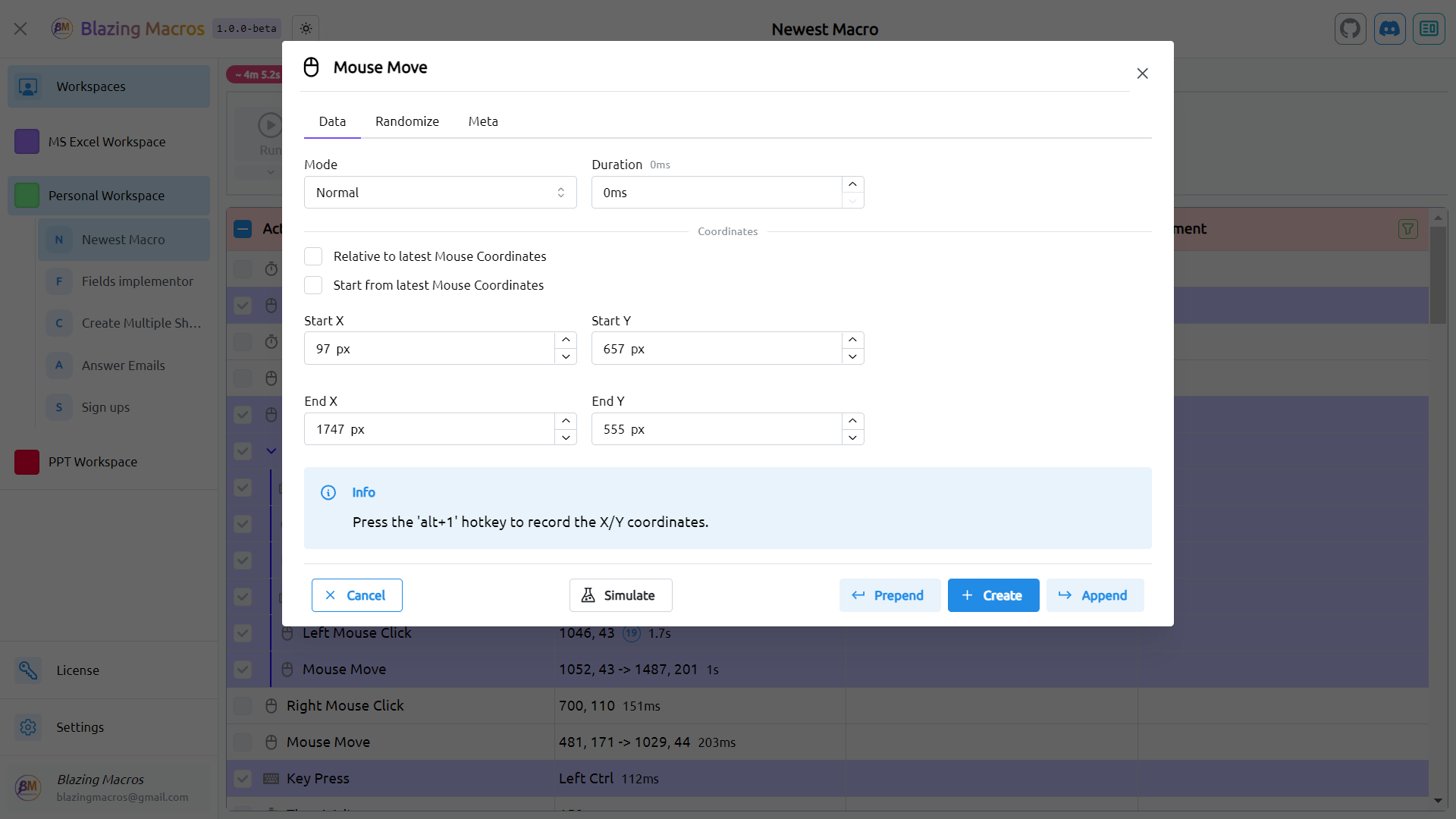1456x819 pixels.
Task: Open PPT Workspace
Action: (108, 462)
